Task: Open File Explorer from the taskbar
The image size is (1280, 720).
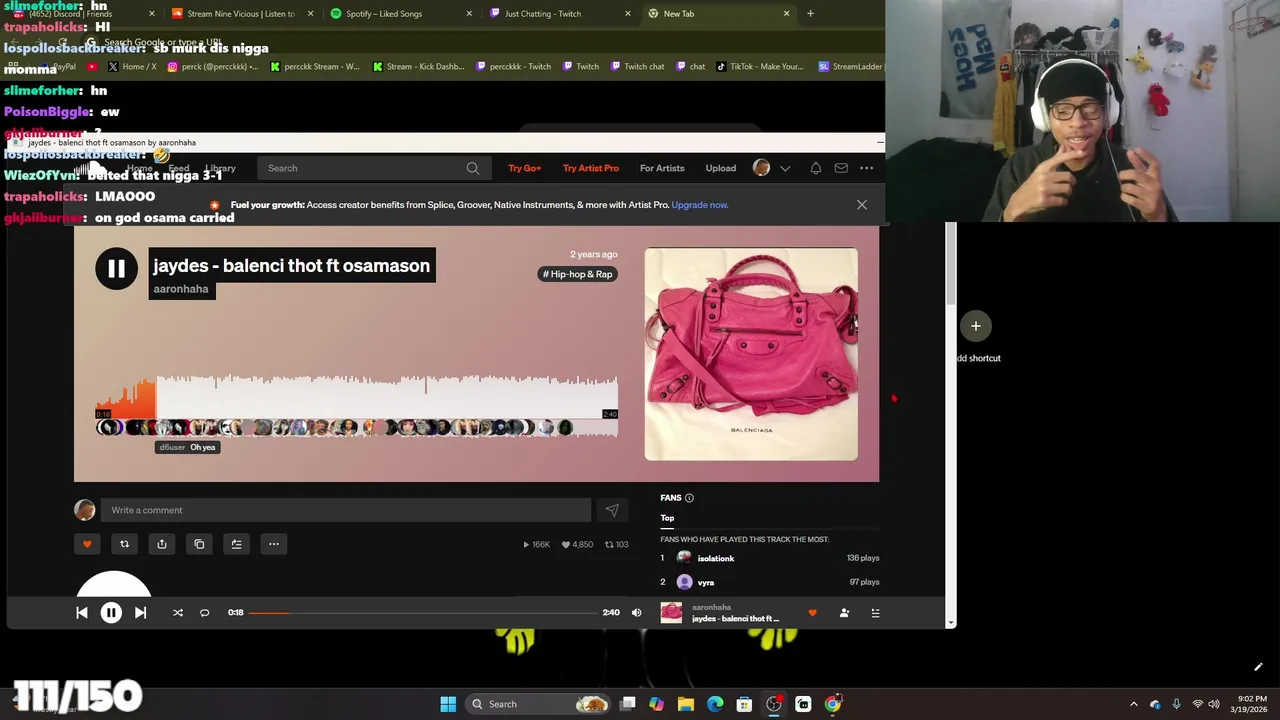Action: click(685, 704)
